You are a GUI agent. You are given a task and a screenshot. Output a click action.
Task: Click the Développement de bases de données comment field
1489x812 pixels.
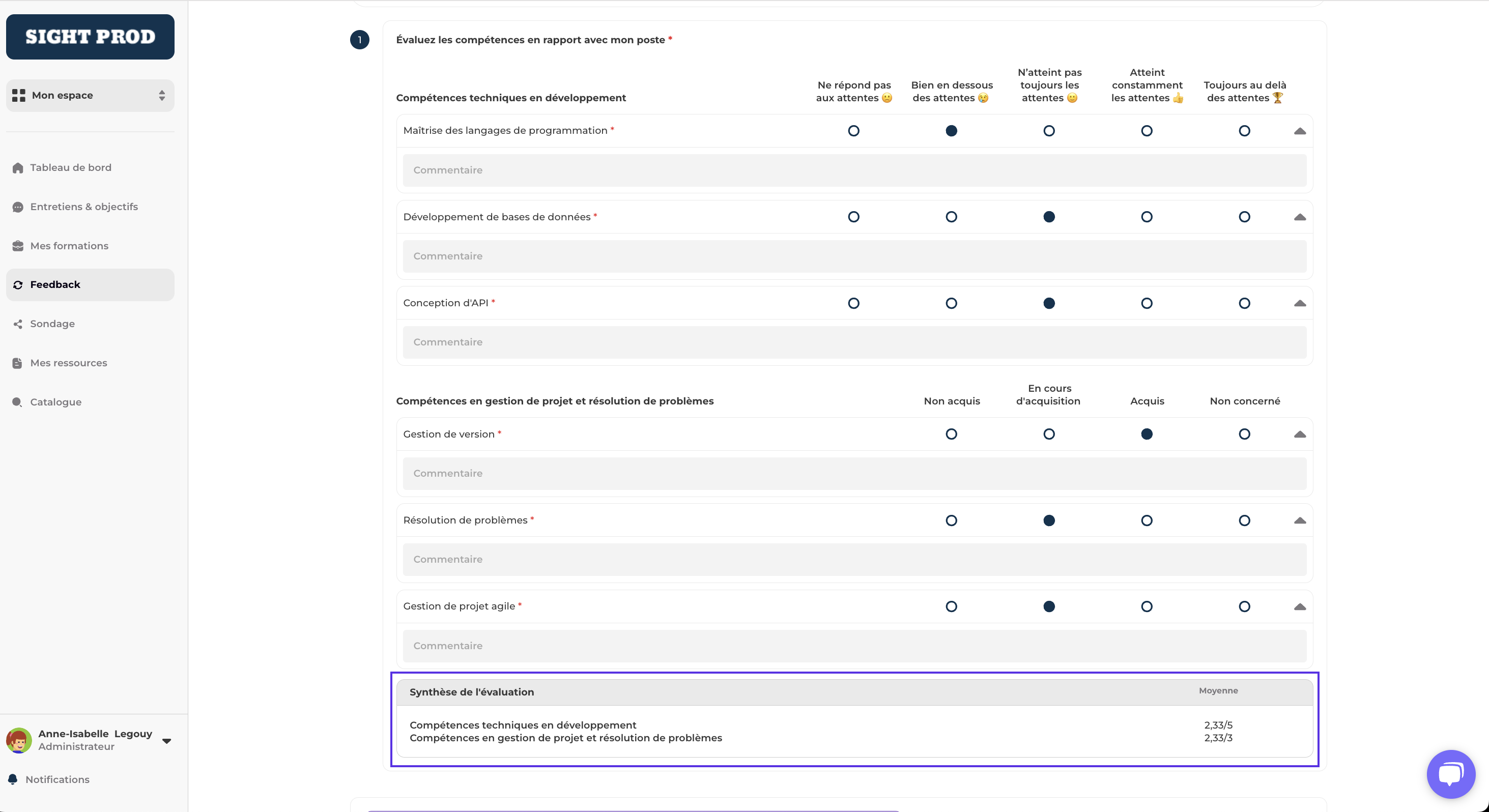pos(854,256)
